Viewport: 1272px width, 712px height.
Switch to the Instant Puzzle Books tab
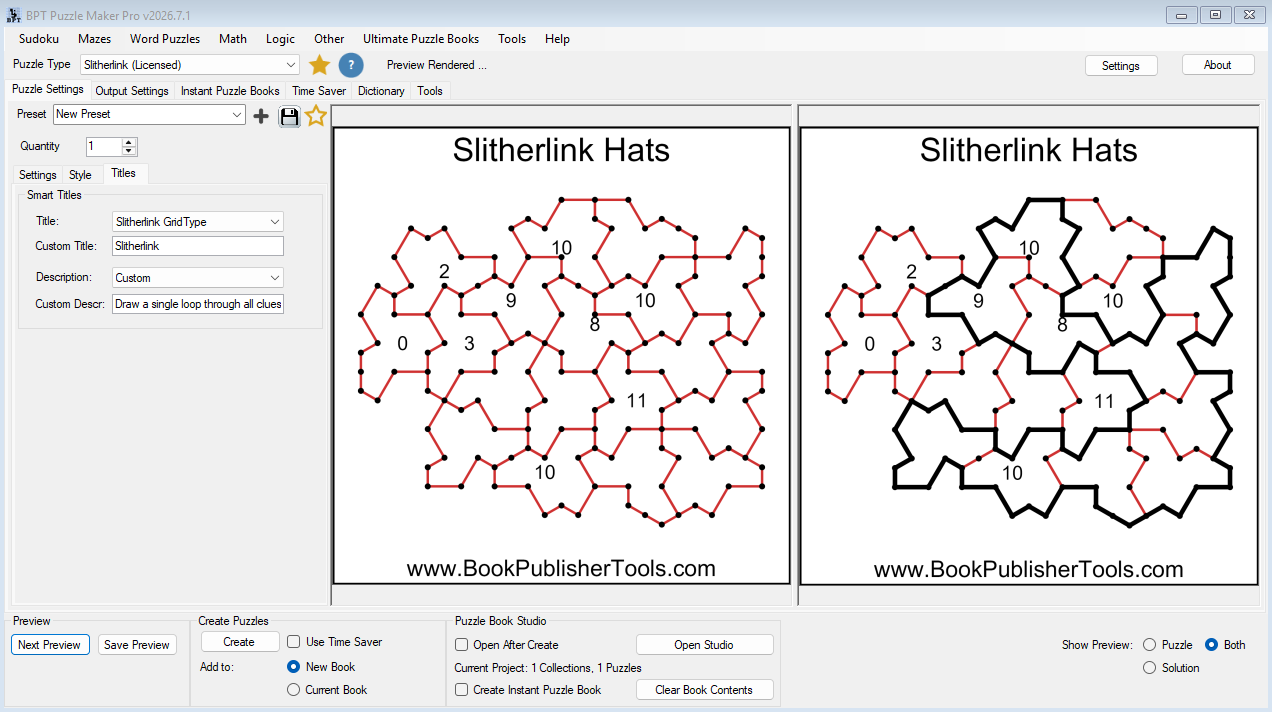230,91
